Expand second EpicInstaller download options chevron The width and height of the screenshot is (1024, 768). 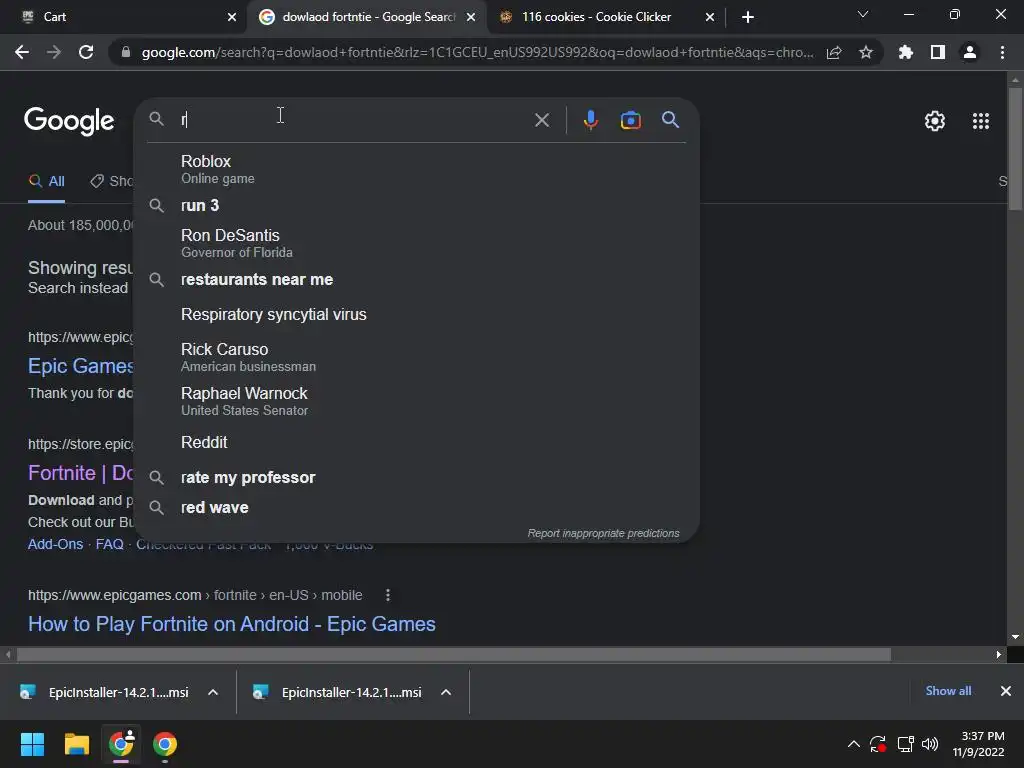click(446, 692)
